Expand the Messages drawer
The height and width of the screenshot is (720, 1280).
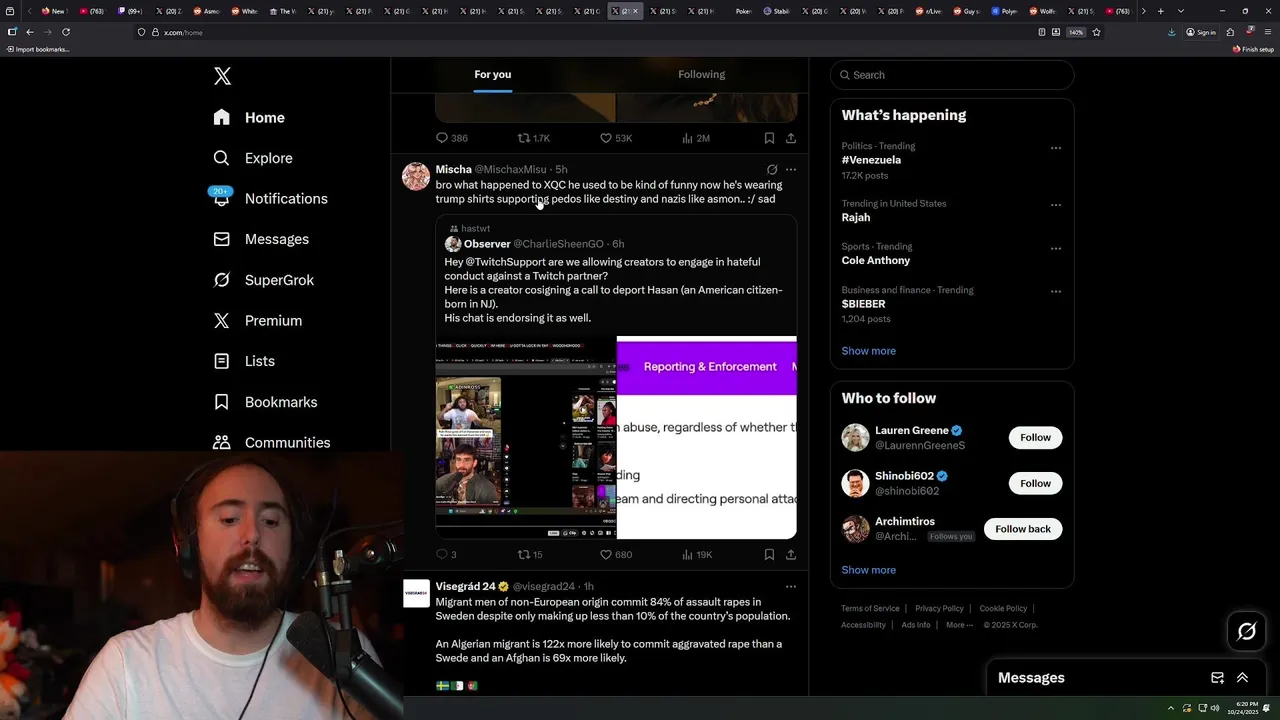(x=1242, y=678)
